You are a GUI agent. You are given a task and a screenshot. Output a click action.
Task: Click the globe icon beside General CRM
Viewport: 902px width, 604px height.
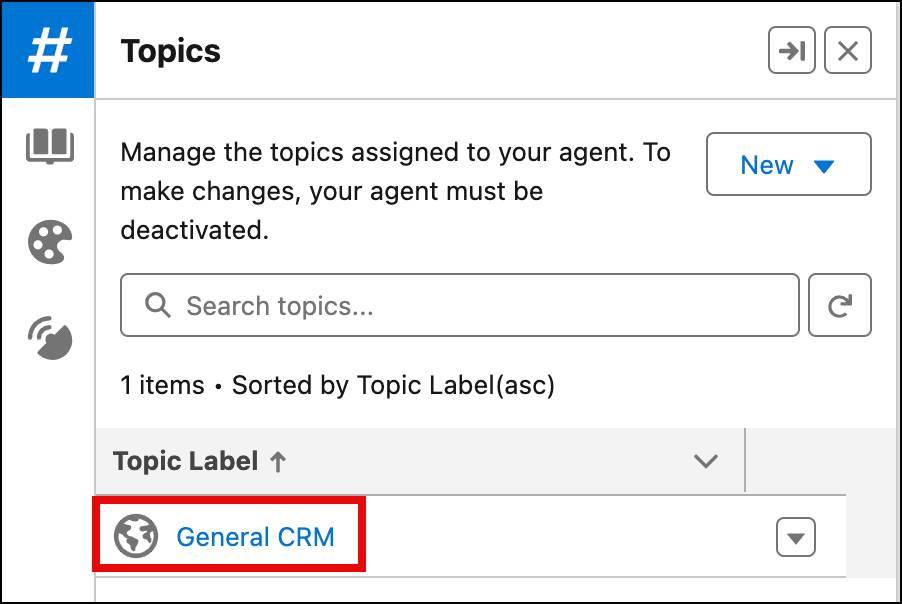[x=135, y=537]
